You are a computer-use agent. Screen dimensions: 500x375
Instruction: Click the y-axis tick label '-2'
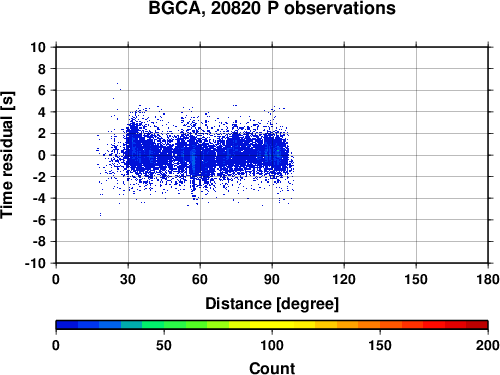(x=39, y=177)
